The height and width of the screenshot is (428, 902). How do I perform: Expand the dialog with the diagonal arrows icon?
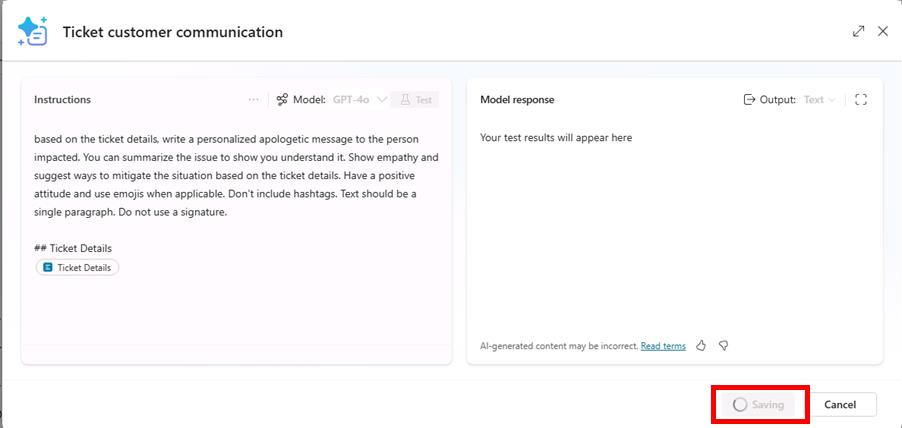click(858, 31)
